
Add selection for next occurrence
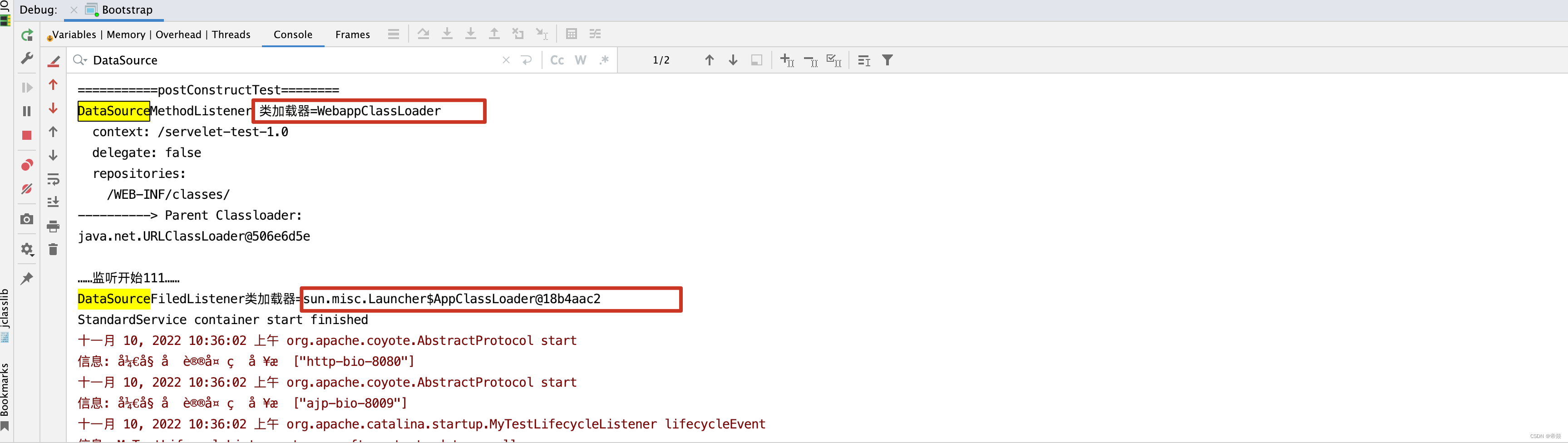coord(787,59)
